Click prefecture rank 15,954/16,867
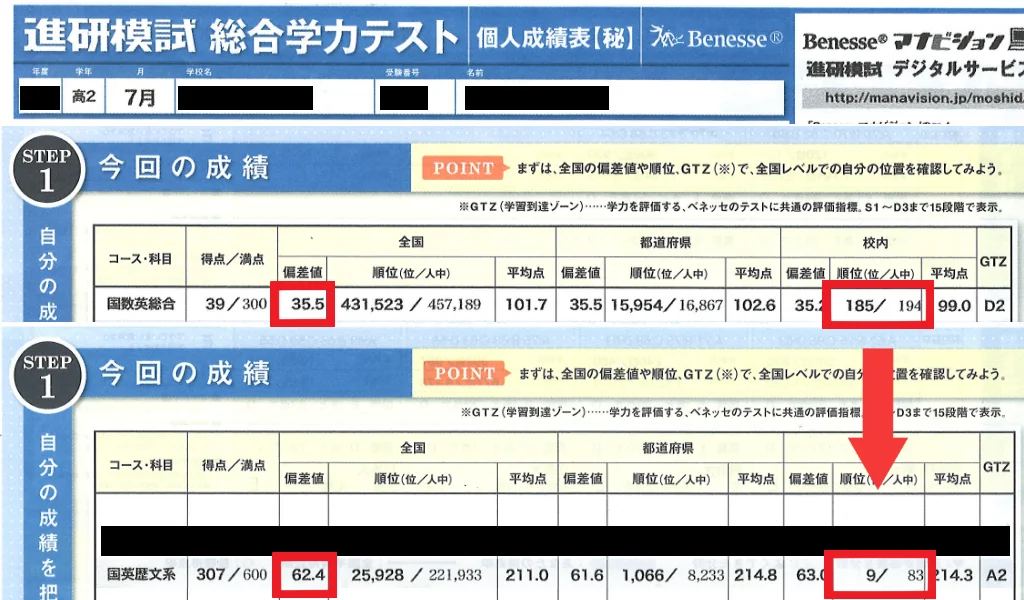This screenshot has width=1024, height=600. [x=667, y=304]
